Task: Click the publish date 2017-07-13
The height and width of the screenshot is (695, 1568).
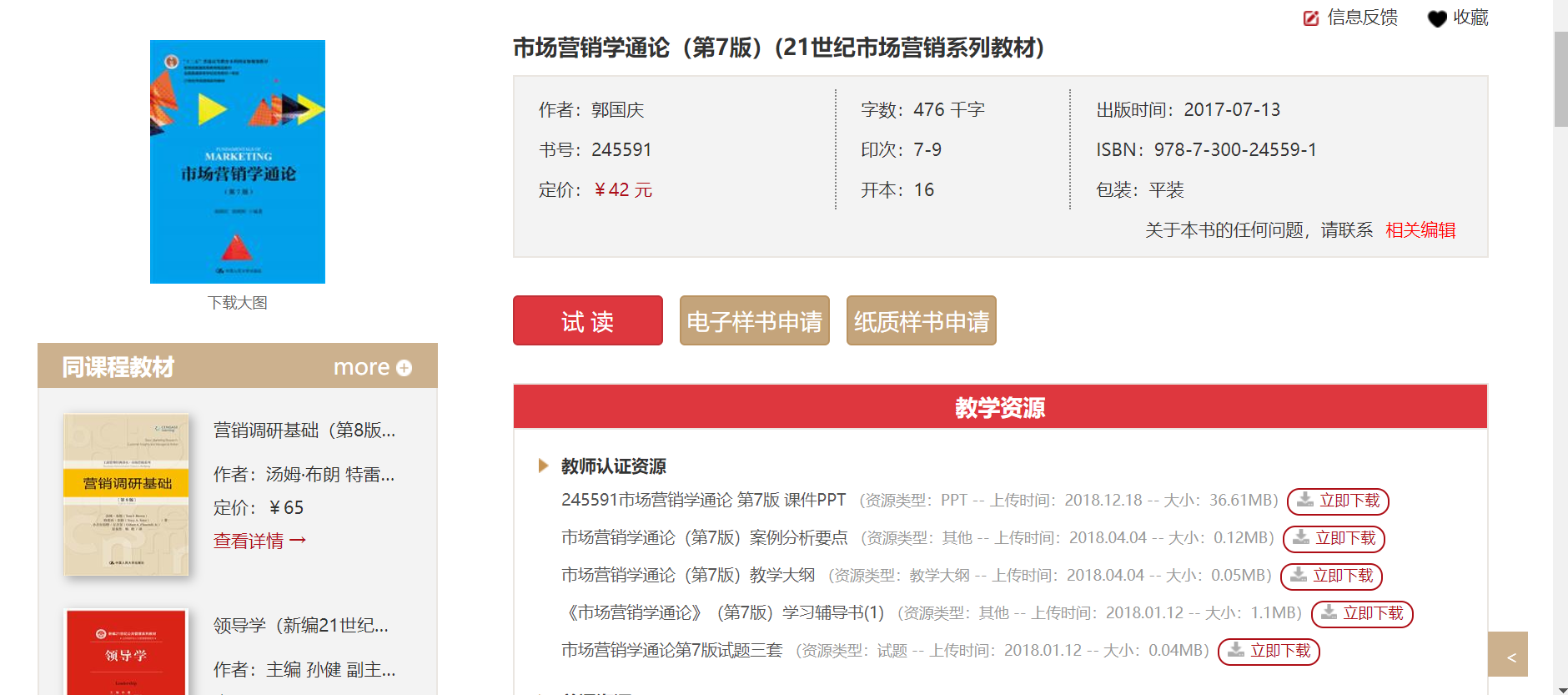Action: point(1232,109)
